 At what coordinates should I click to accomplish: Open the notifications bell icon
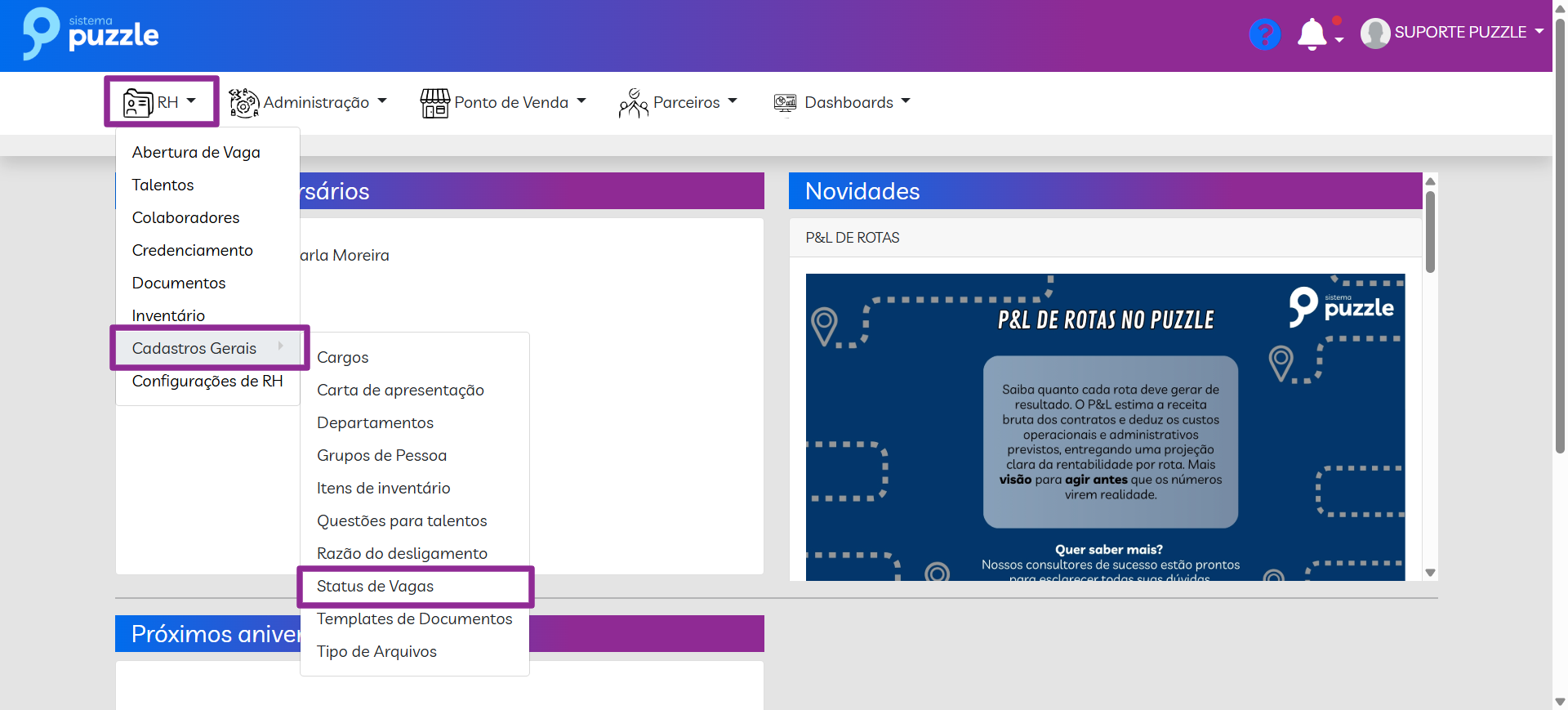coord(1312,34)
